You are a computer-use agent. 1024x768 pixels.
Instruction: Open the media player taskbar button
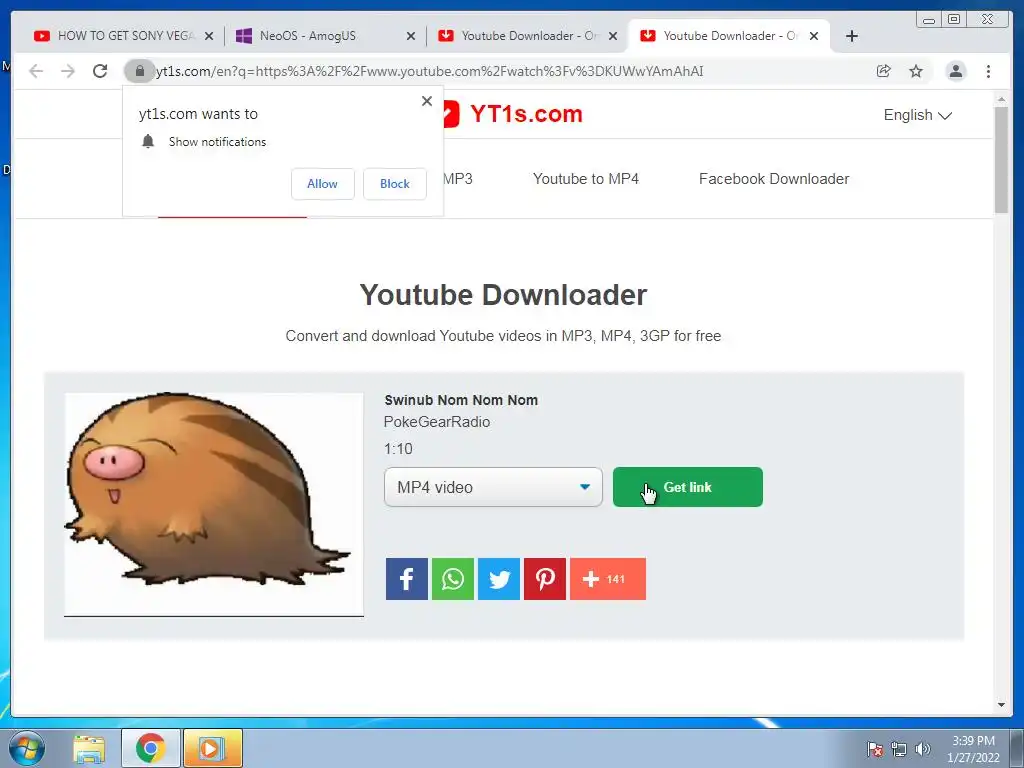point(213,748)
